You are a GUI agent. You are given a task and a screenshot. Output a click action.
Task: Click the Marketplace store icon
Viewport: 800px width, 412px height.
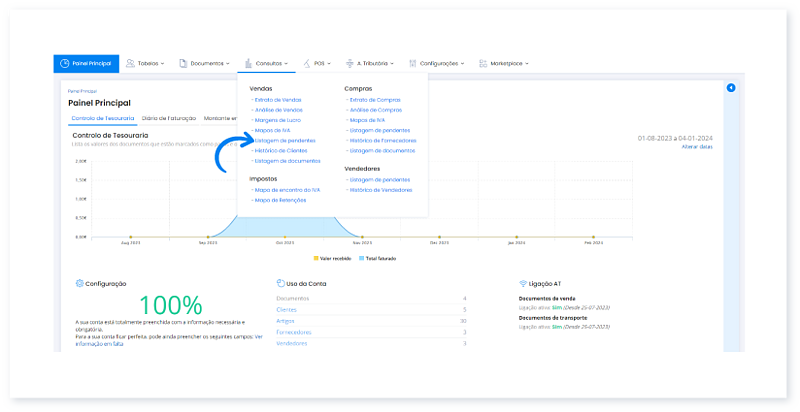pyautogui.click(x=482, y=63)
